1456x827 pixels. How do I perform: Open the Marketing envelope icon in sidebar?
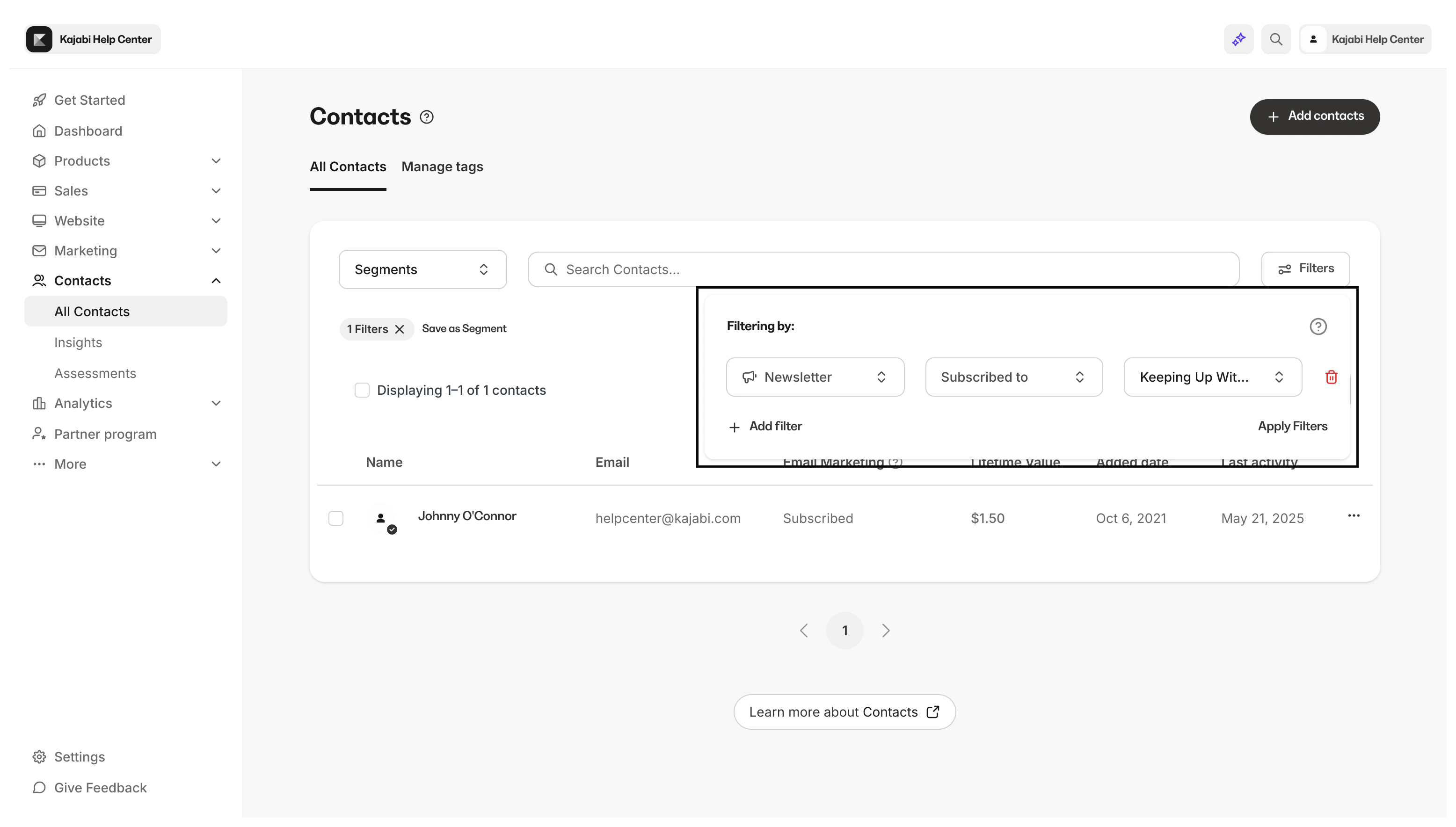point(39,251)
